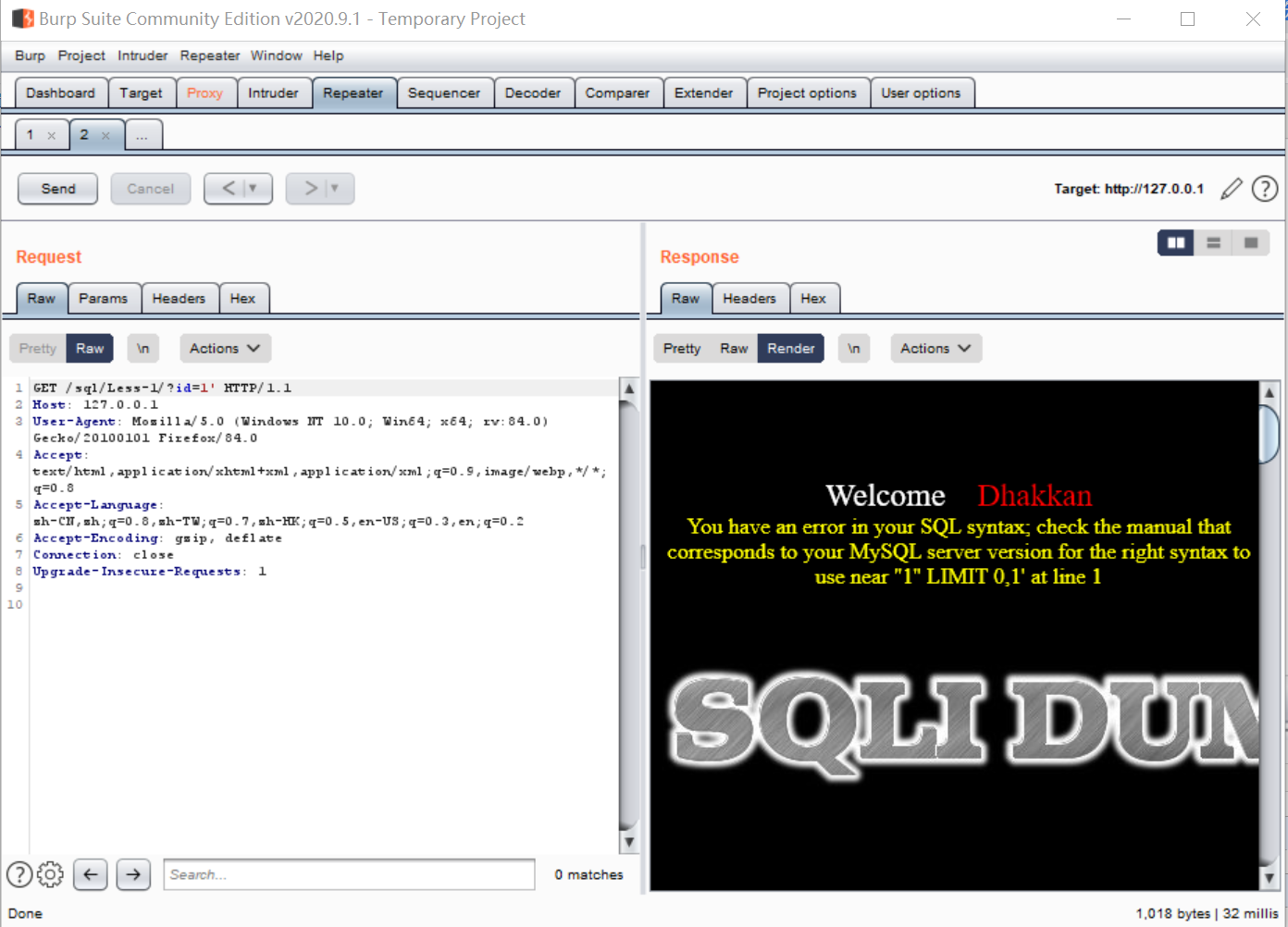Toggle Pretty view in the Request pane
Viewport: 1288px width, 927px height.
pyautogui.click(x=38, y=349)
